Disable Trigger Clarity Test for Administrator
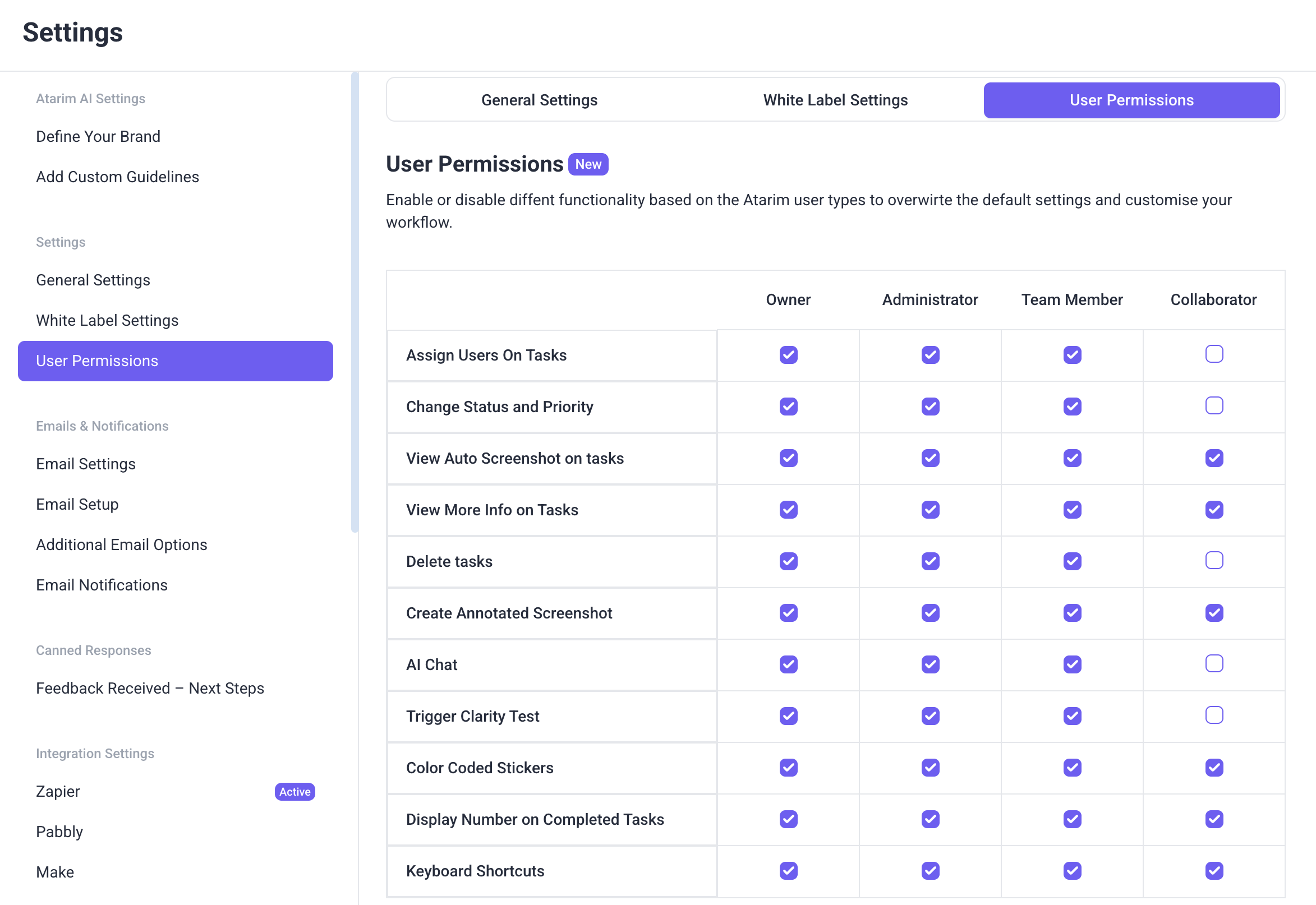 pos(930,716)
